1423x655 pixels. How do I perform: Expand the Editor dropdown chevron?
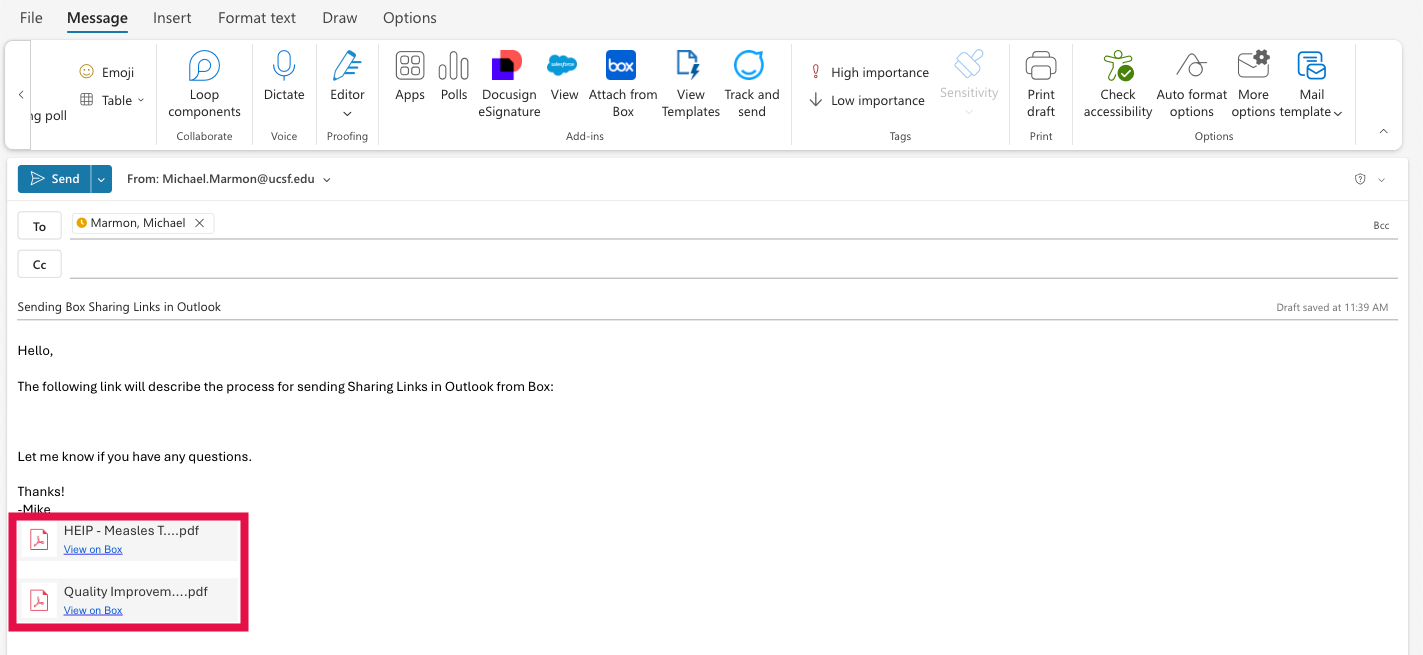[347, 114]
